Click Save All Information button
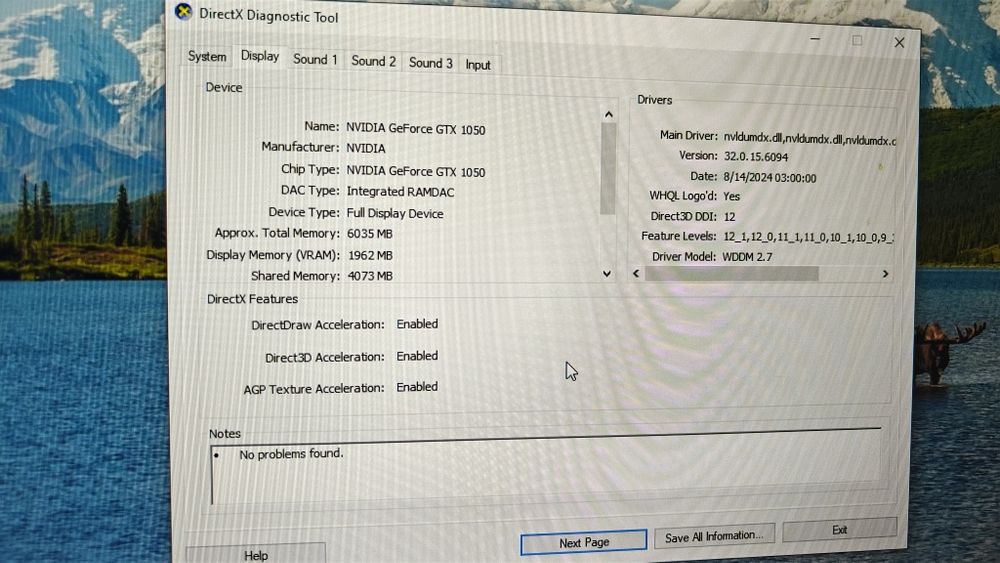Viewport: 1000px width, 563px height. pyautogui.click(x=714, y=536)
